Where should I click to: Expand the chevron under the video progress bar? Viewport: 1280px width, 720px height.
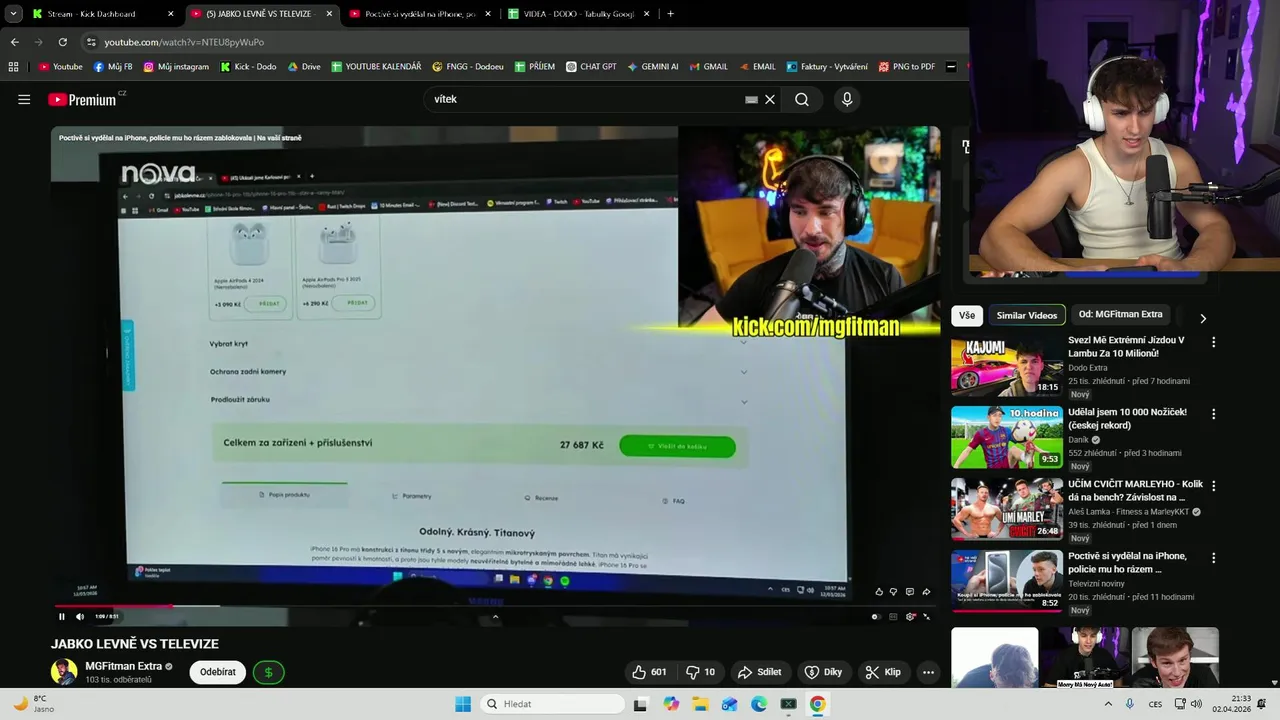click(495, 616)
